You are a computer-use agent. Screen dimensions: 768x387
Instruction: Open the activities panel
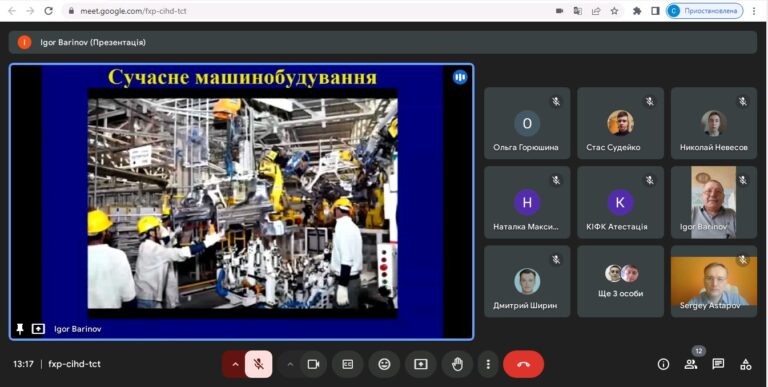tap(745, 364)
